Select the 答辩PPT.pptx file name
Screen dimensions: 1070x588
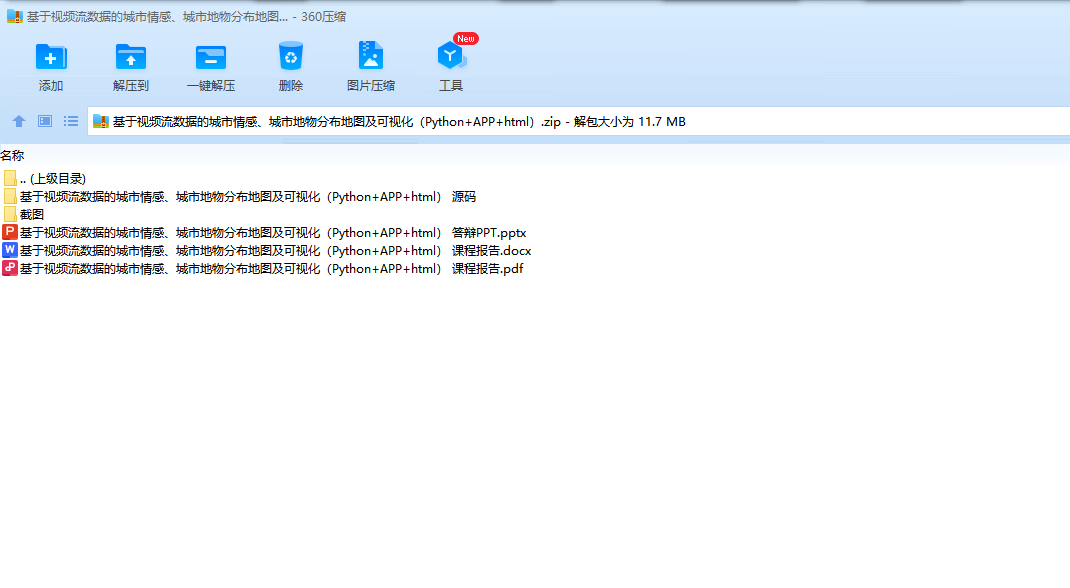pos(273,233)
